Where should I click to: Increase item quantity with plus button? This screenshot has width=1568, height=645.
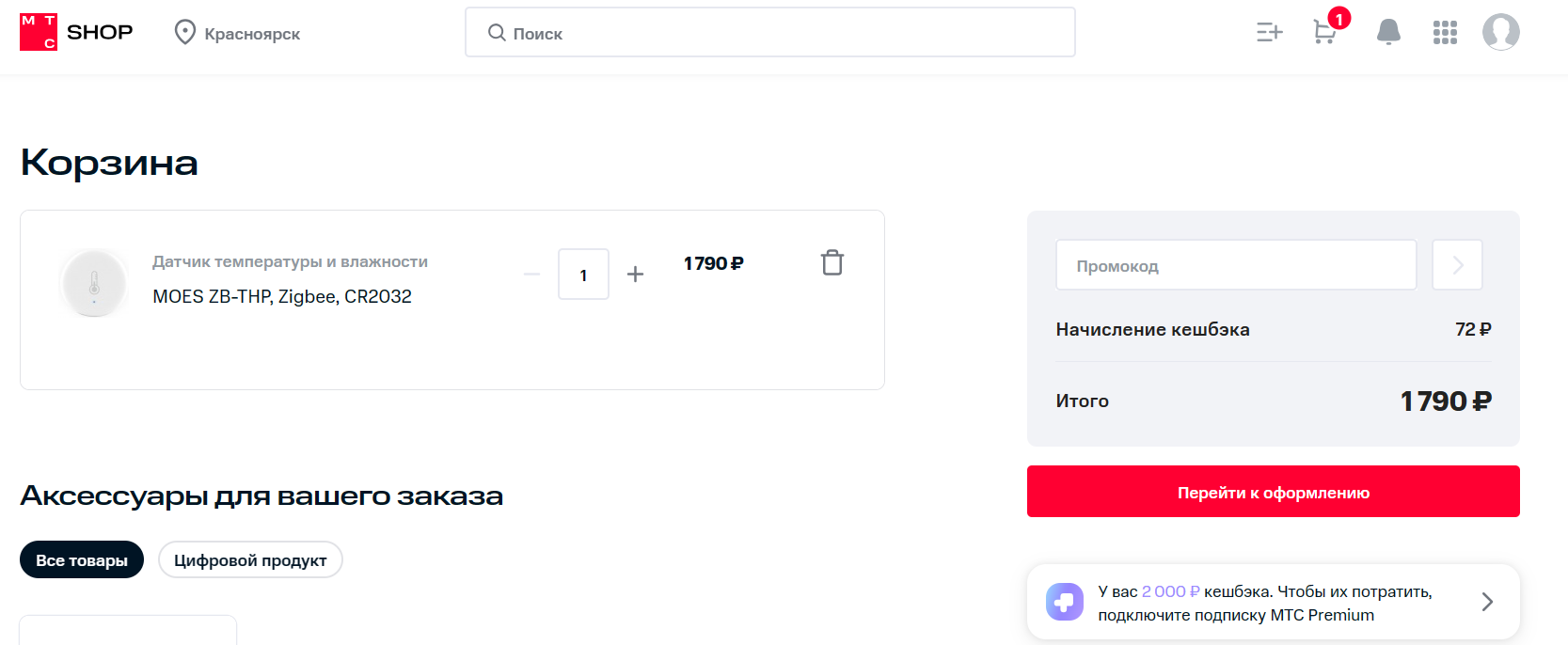point(636,274)
